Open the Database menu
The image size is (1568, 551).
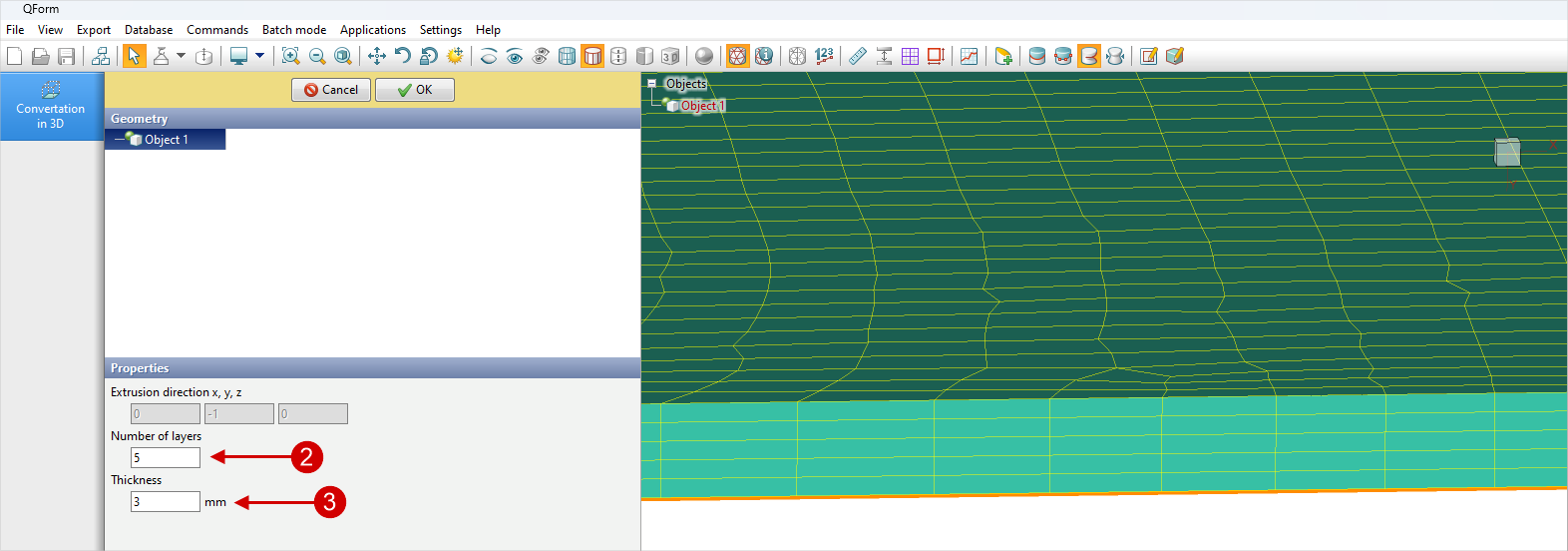pyautogui.click(x=149, y=30)
